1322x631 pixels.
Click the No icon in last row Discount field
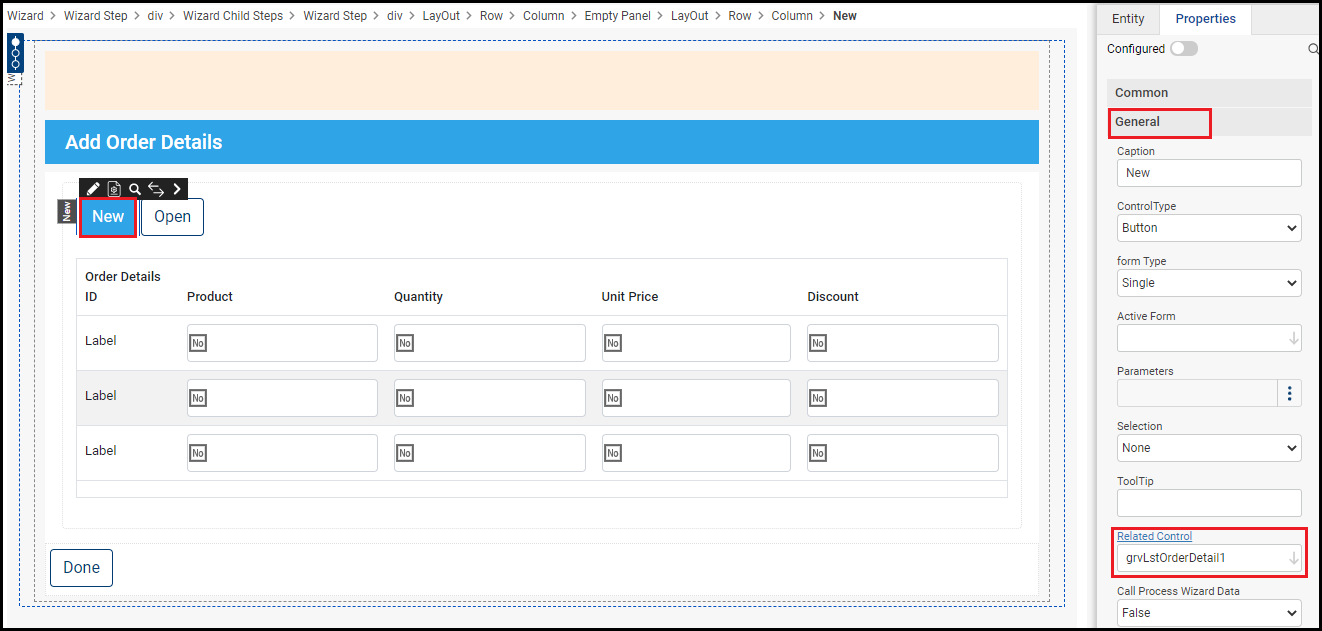tap(818, 453)
